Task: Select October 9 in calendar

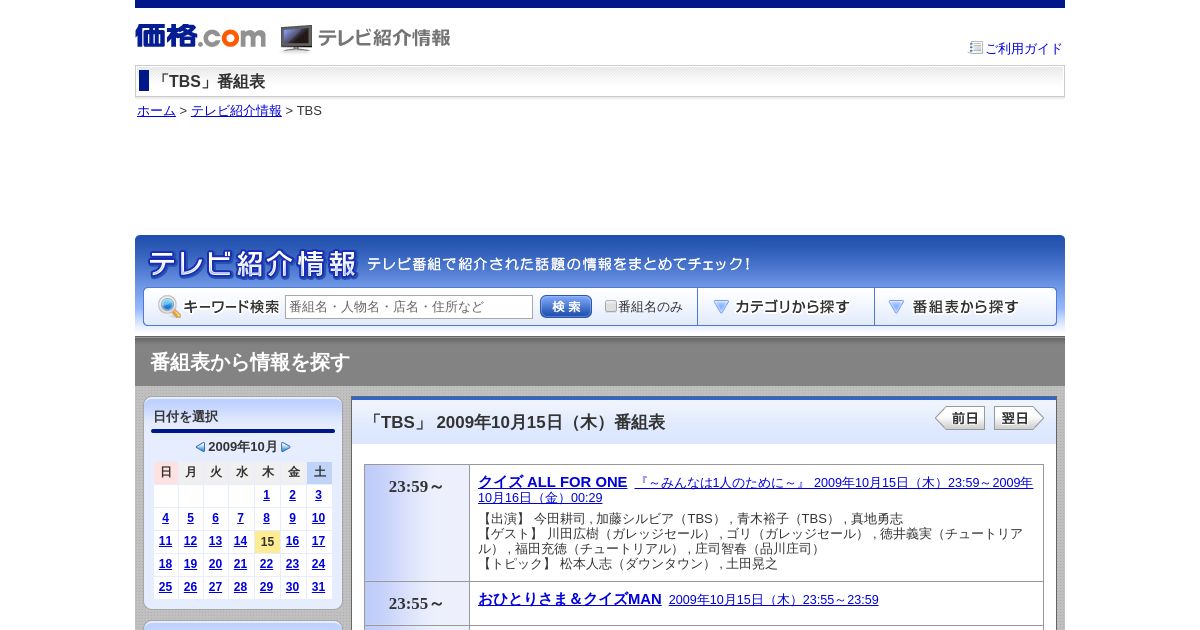Action: coord(292,518)
